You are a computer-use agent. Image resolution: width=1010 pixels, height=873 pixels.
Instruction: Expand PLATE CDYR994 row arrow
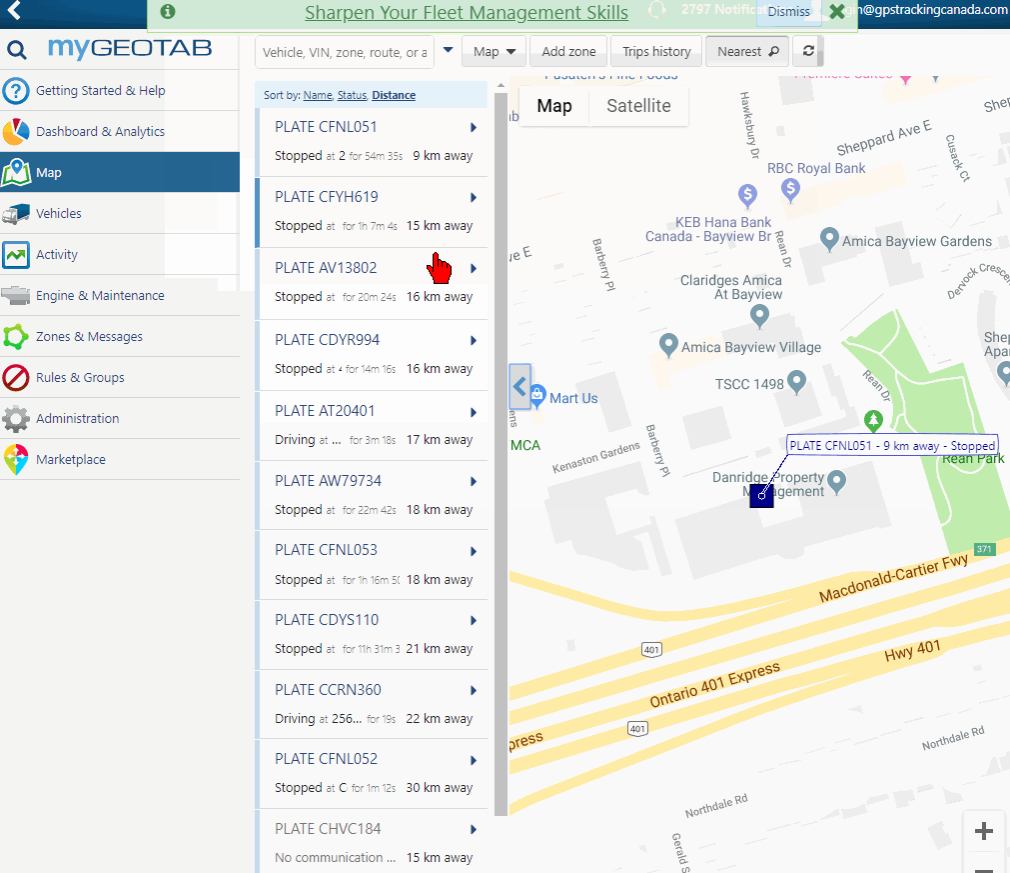[473, 341]
